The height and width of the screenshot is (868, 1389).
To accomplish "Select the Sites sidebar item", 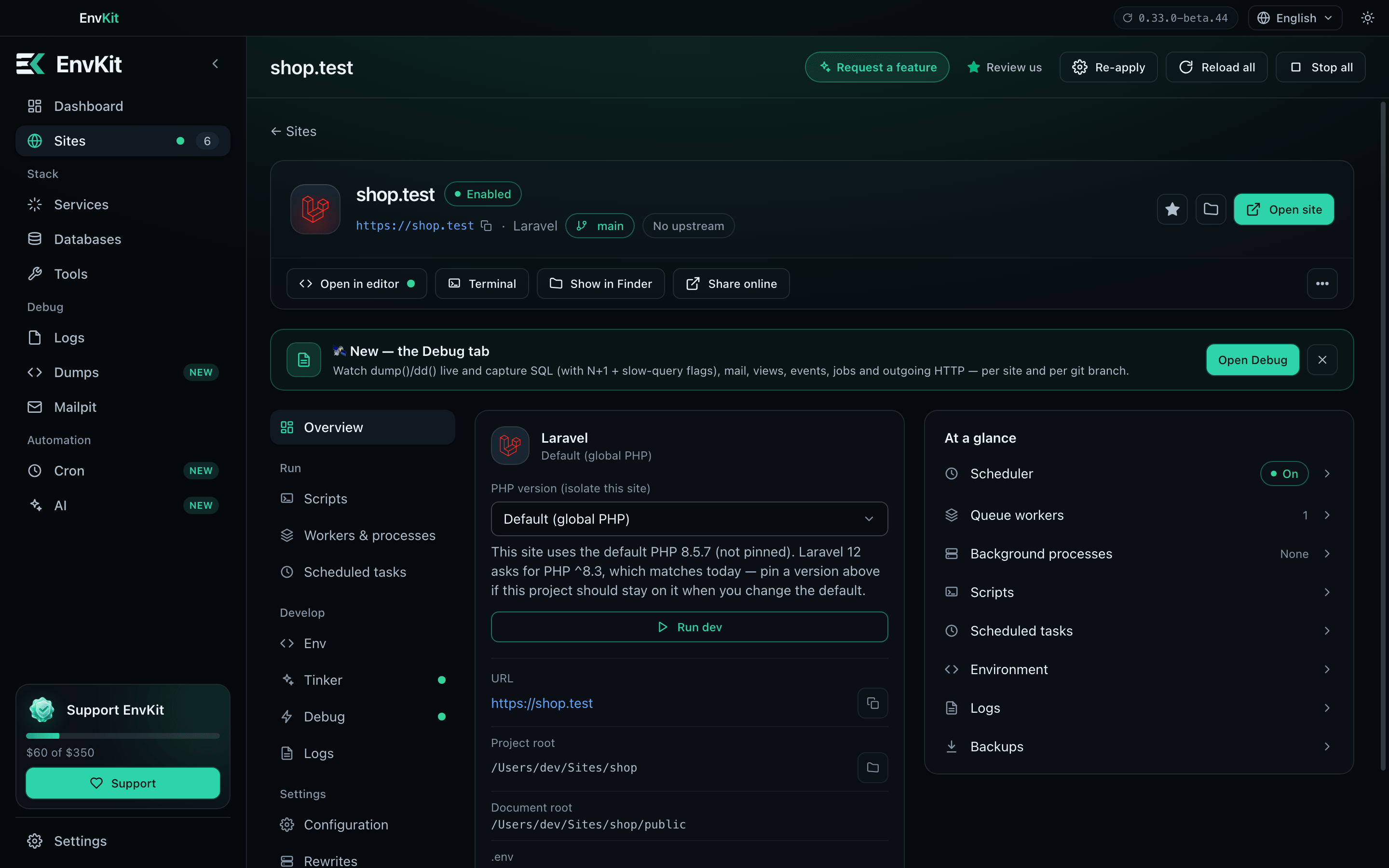I will [123, 141].
